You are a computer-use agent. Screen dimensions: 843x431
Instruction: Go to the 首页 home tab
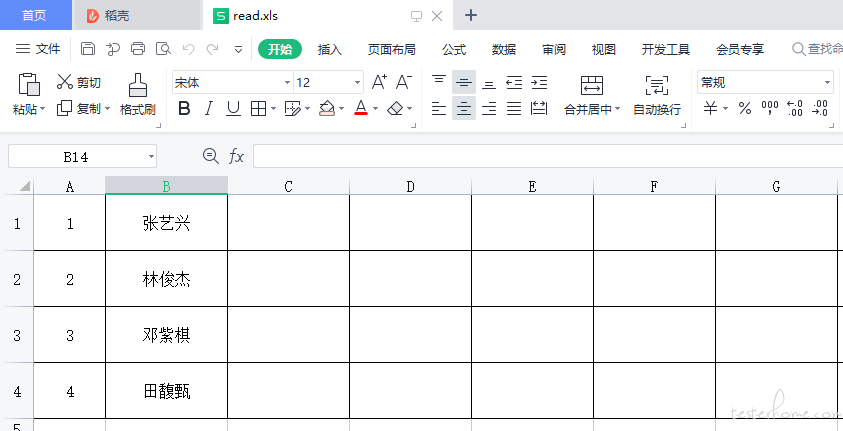point(35,16)
